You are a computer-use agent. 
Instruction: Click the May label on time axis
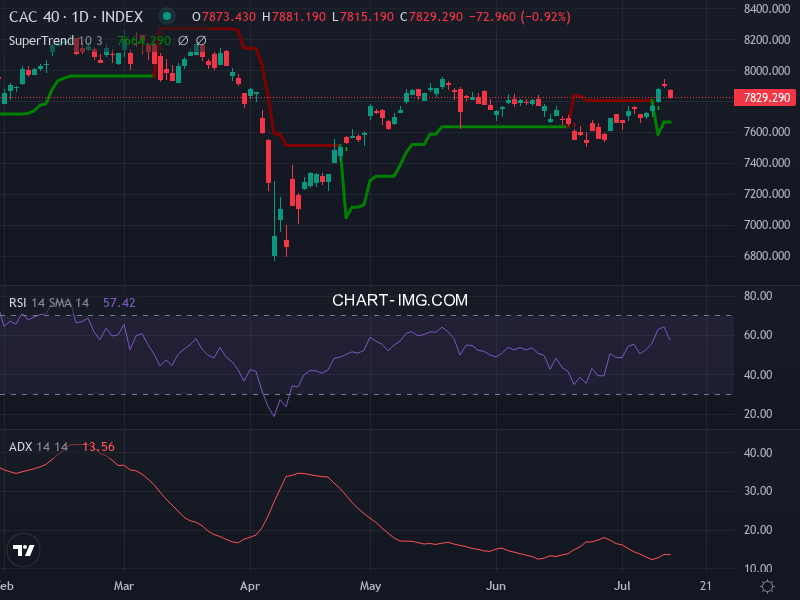click(370, 586)
